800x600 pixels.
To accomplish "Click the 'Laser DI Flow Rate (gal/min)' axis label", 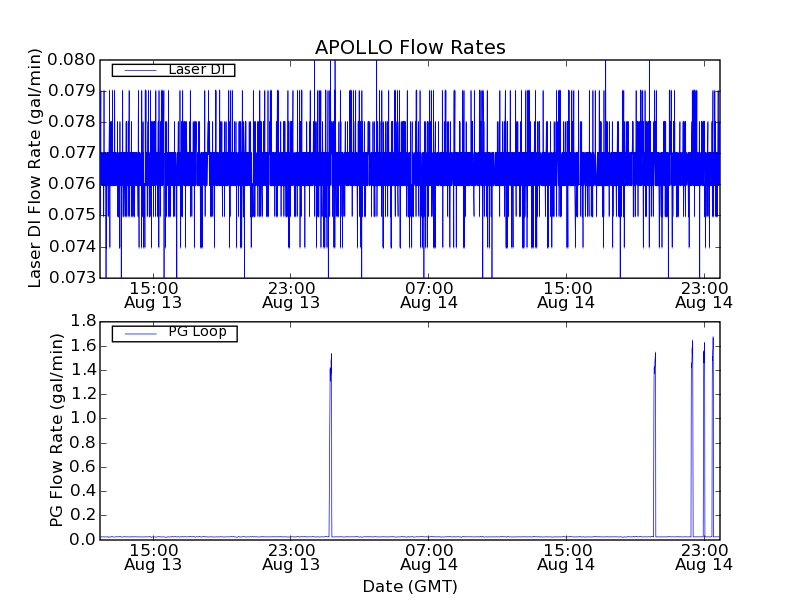I will (x=35, y=168).
